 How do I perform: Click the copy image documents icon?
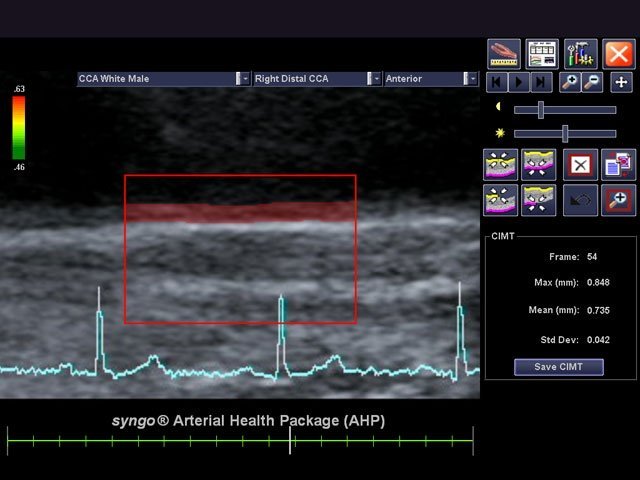click(618, 164)
